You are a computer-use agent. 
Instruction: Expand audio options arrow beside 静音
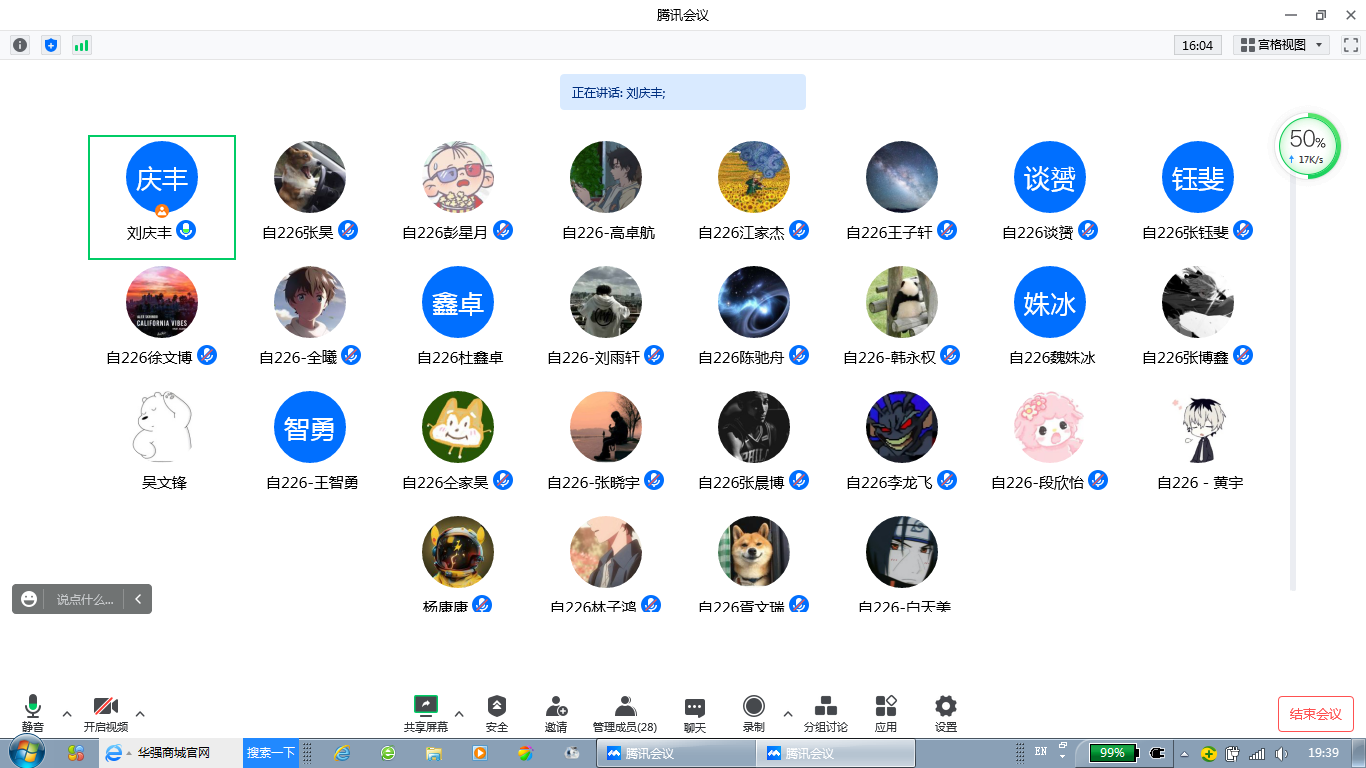(67, 714)
